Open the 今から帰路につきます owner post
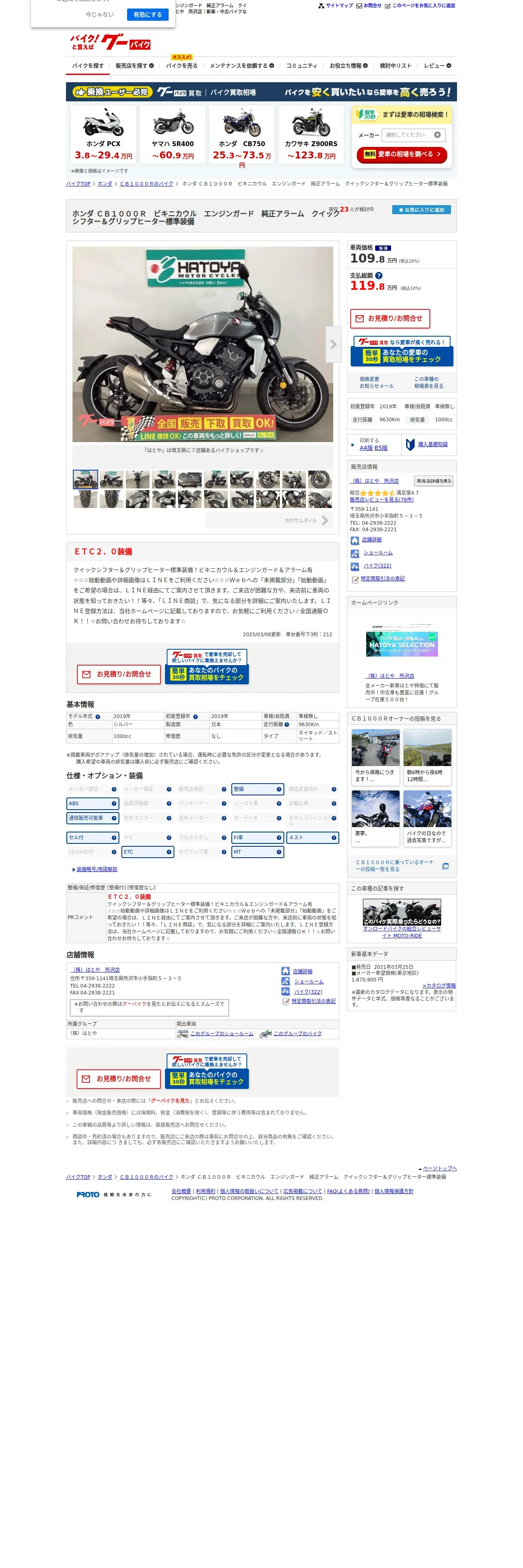 click(x=375, y=757)
